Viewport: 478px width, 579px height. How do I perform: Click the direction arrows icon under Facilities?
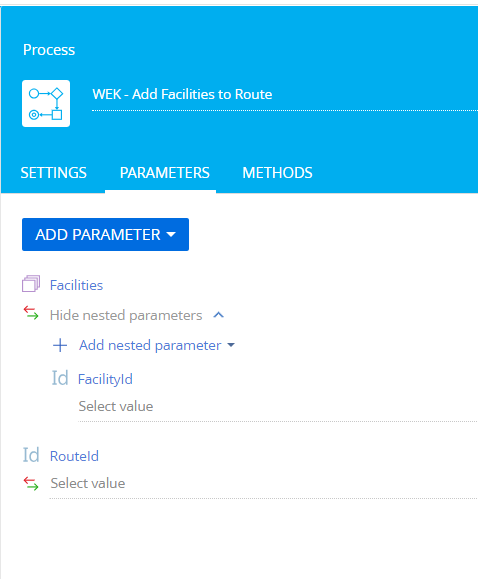pyautogui.click(x=31, y=313)
